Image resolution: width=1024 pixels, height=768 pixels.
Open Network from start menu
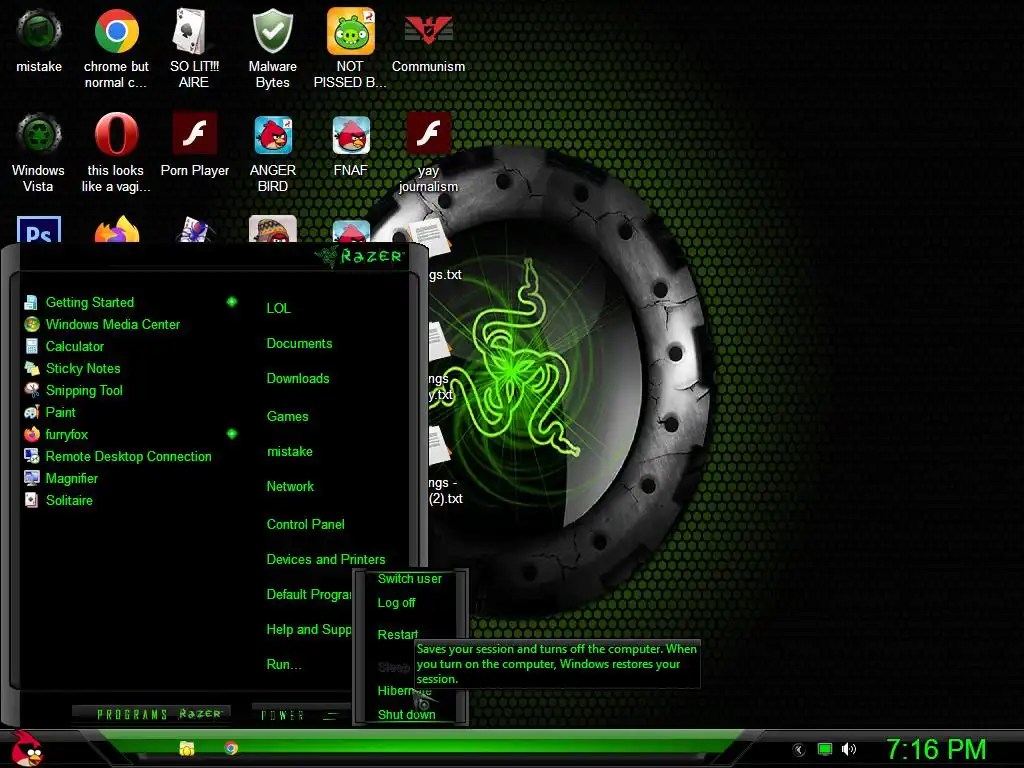pyautogui.click(x=290, y=487)
